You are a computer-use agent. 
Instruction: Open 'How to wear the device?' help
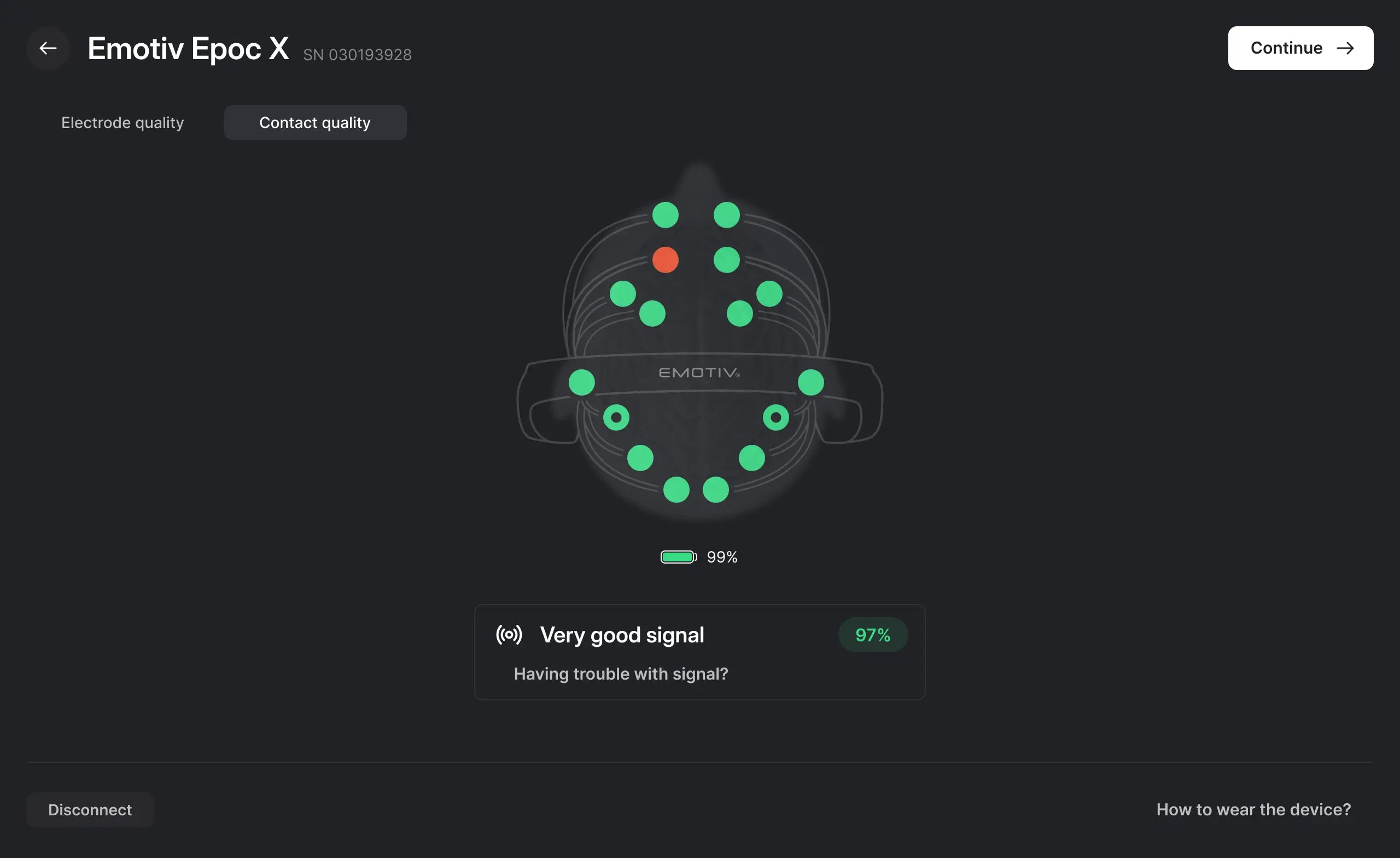click(x=1253, y=810)
